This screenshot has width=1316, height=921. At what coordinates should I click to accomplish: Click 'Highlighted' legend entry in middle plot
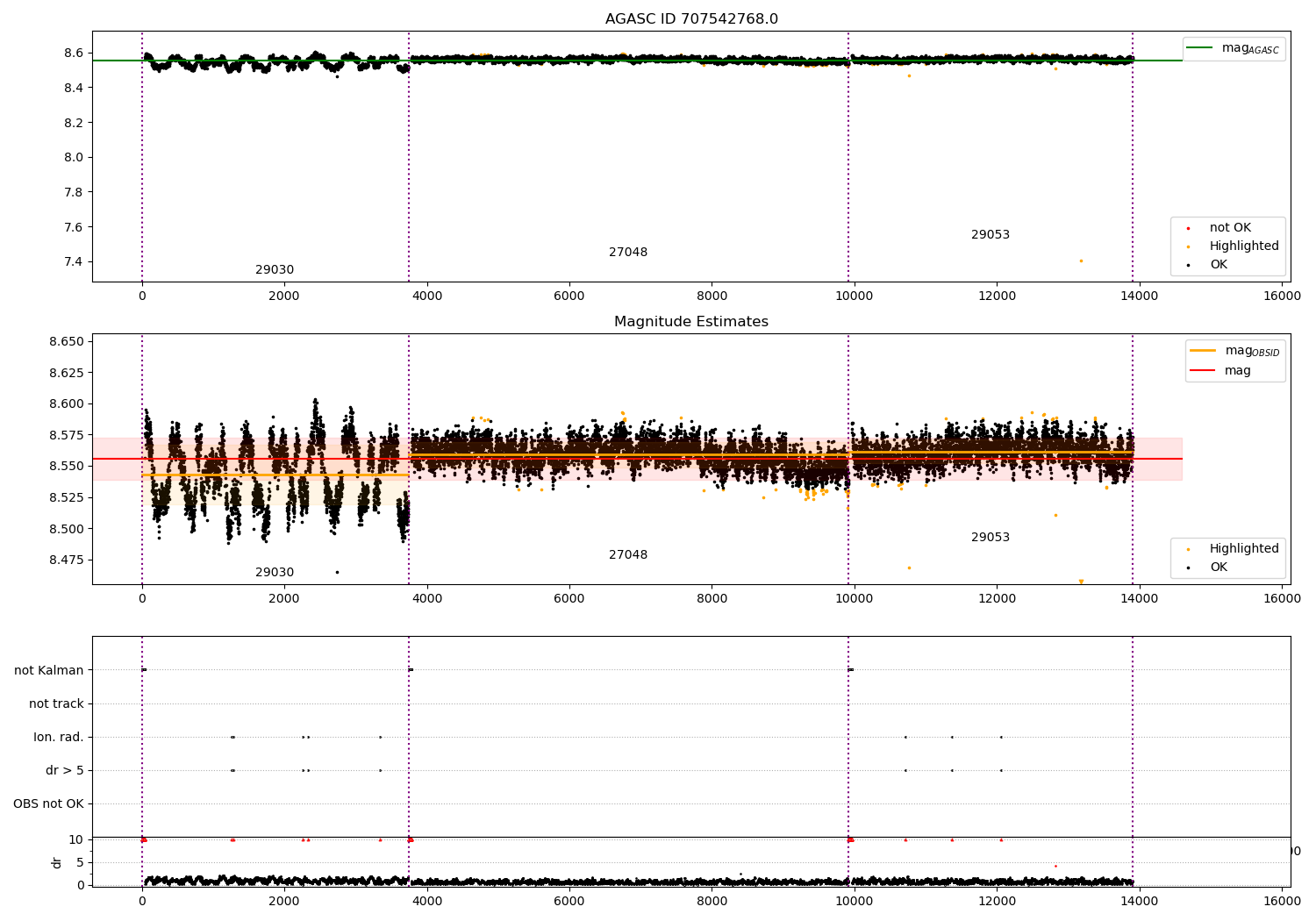pos(1244,549)
